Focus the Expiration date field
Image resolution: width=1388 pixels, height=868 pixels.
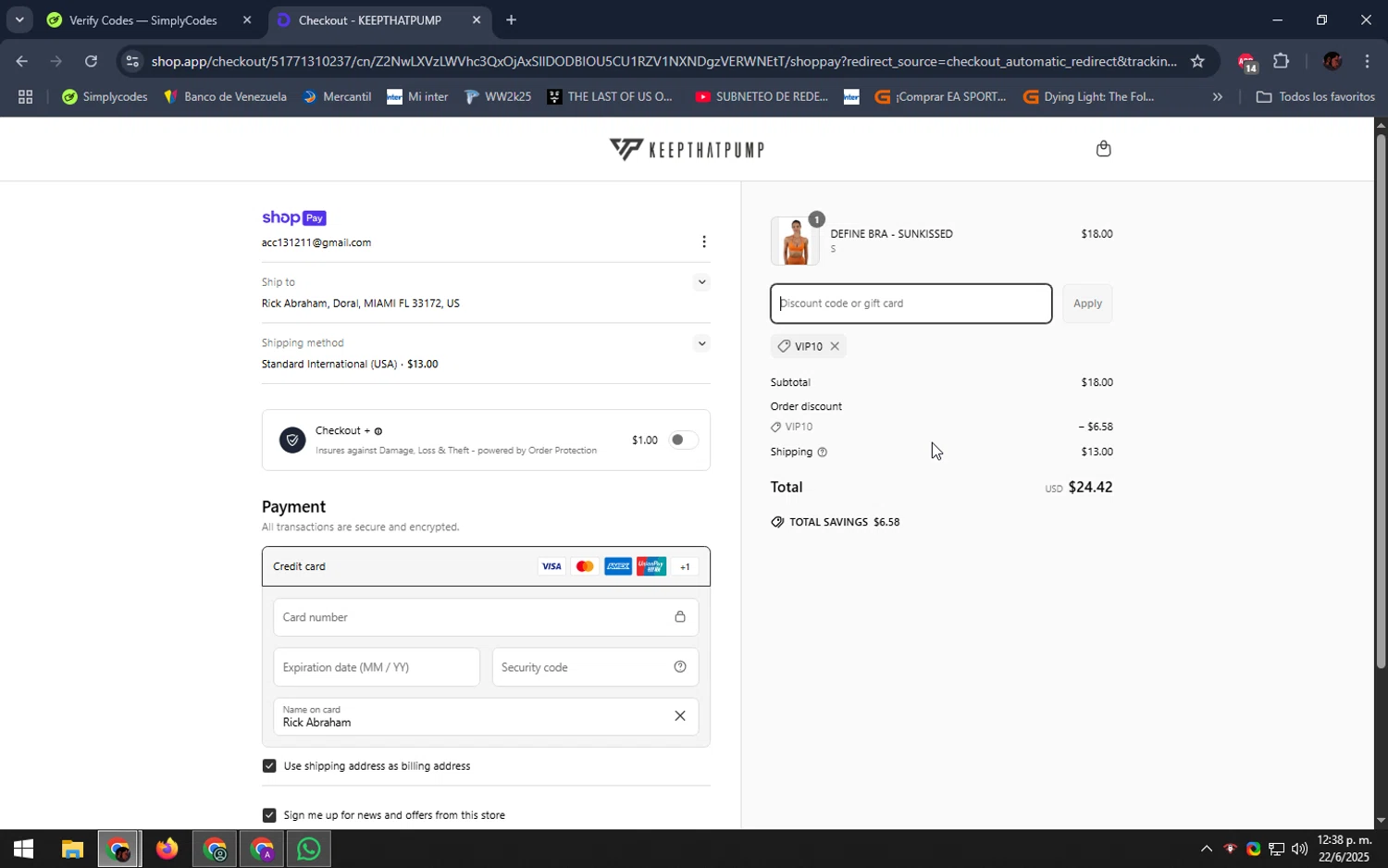377,667
